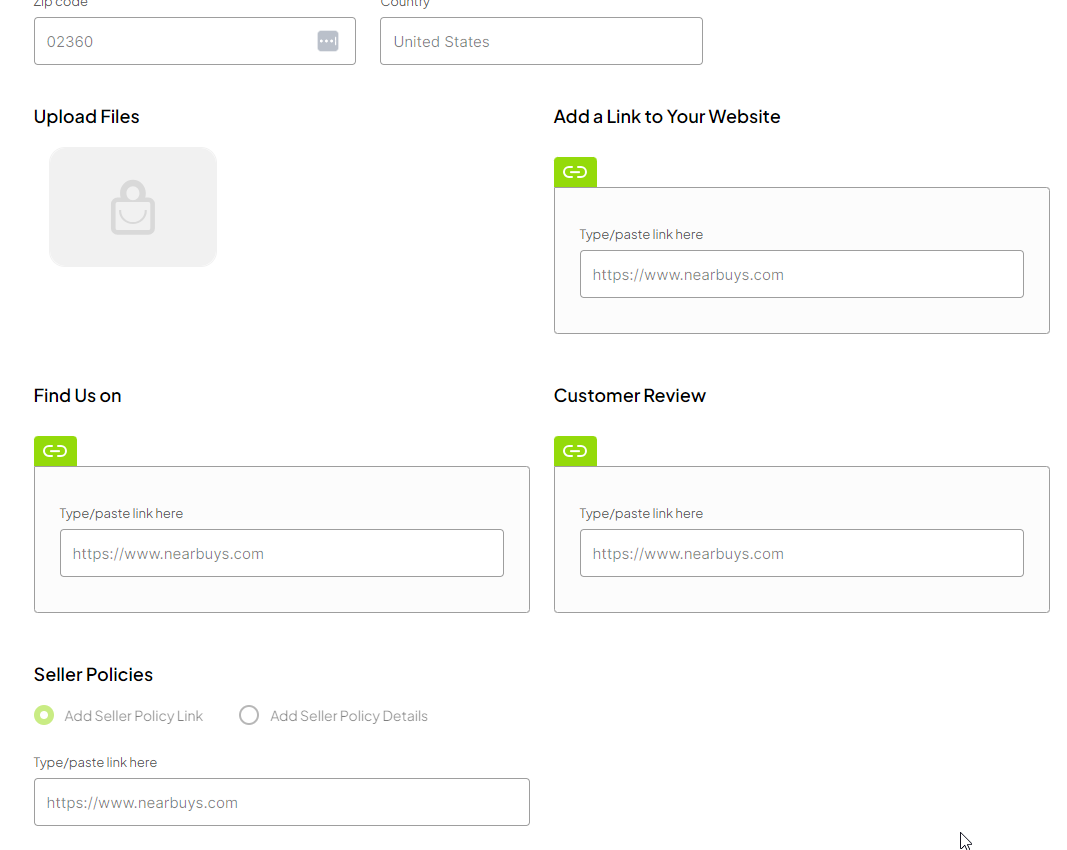Click the Find Us on URL input field
The width and height of the screenshot is (1067, 850).
tap(281, 553)
